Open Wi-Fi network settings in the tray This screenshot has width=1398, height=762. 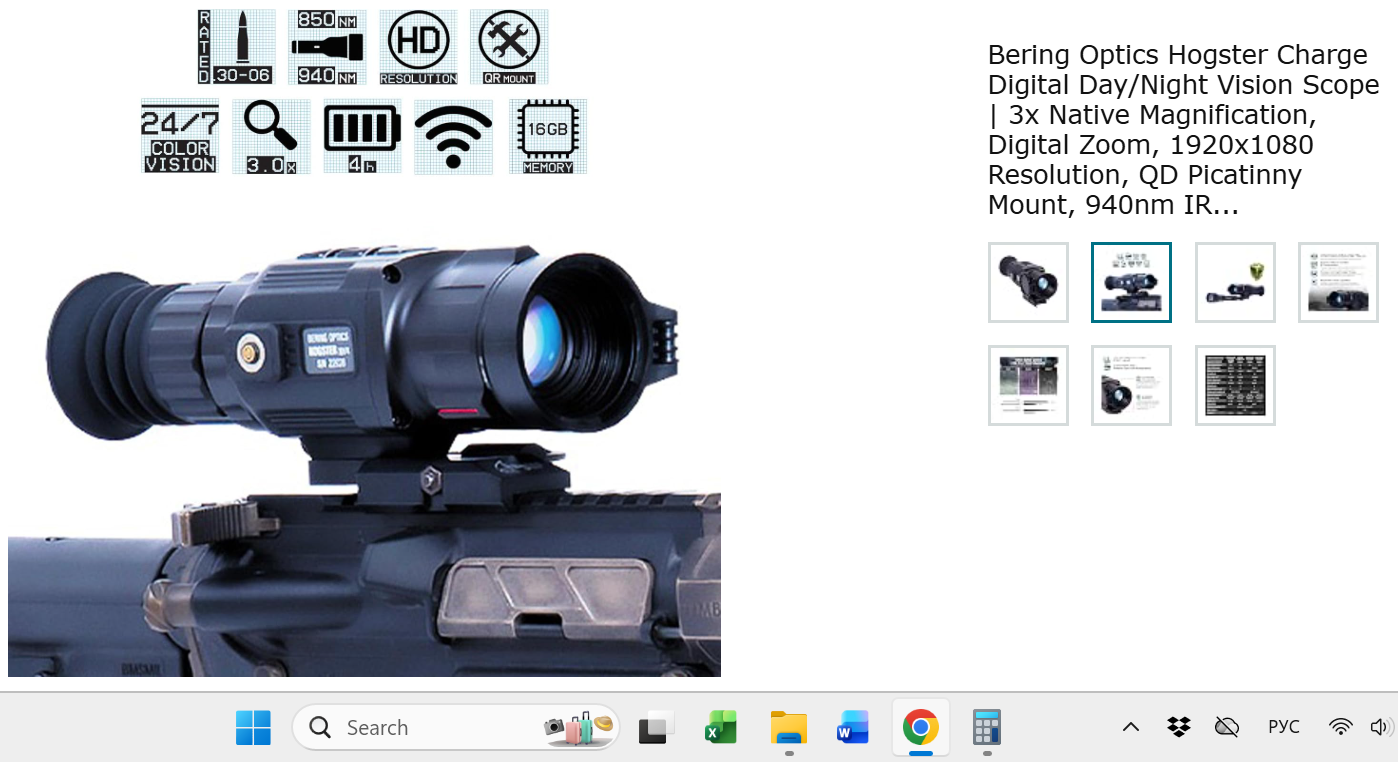(1341, 727)
